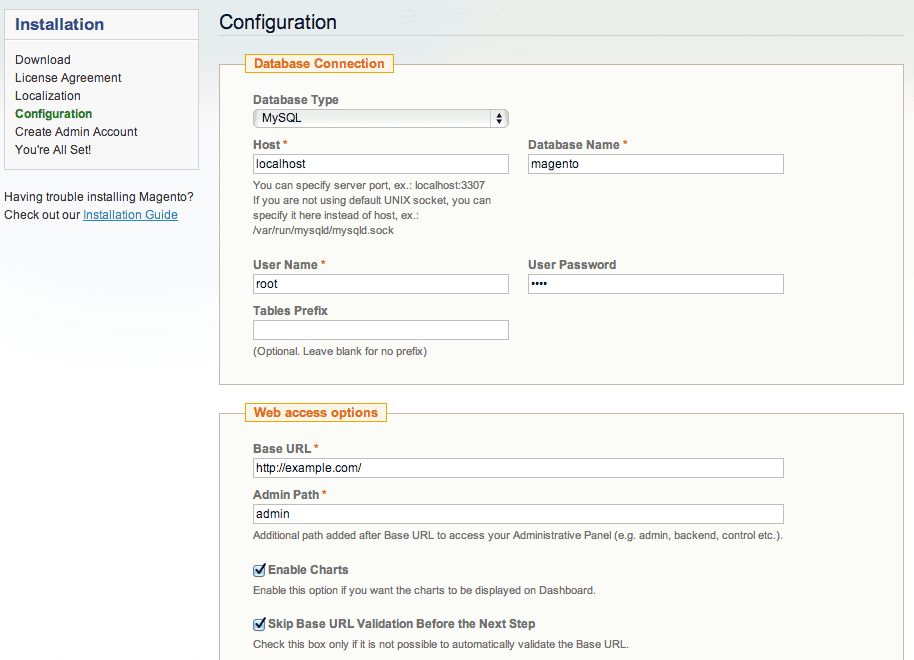Select the Base URL input box

pos(518,468)
